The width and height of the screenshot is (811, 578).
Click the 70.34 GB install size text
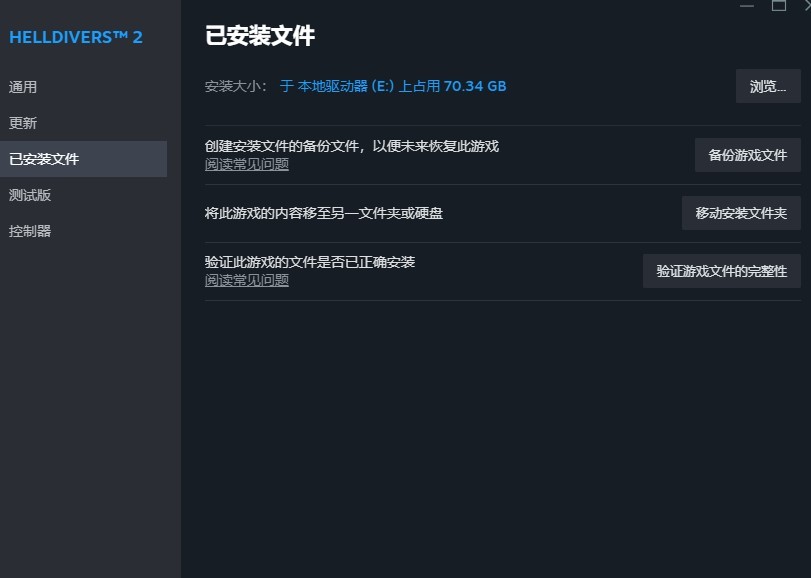point(474,86)
